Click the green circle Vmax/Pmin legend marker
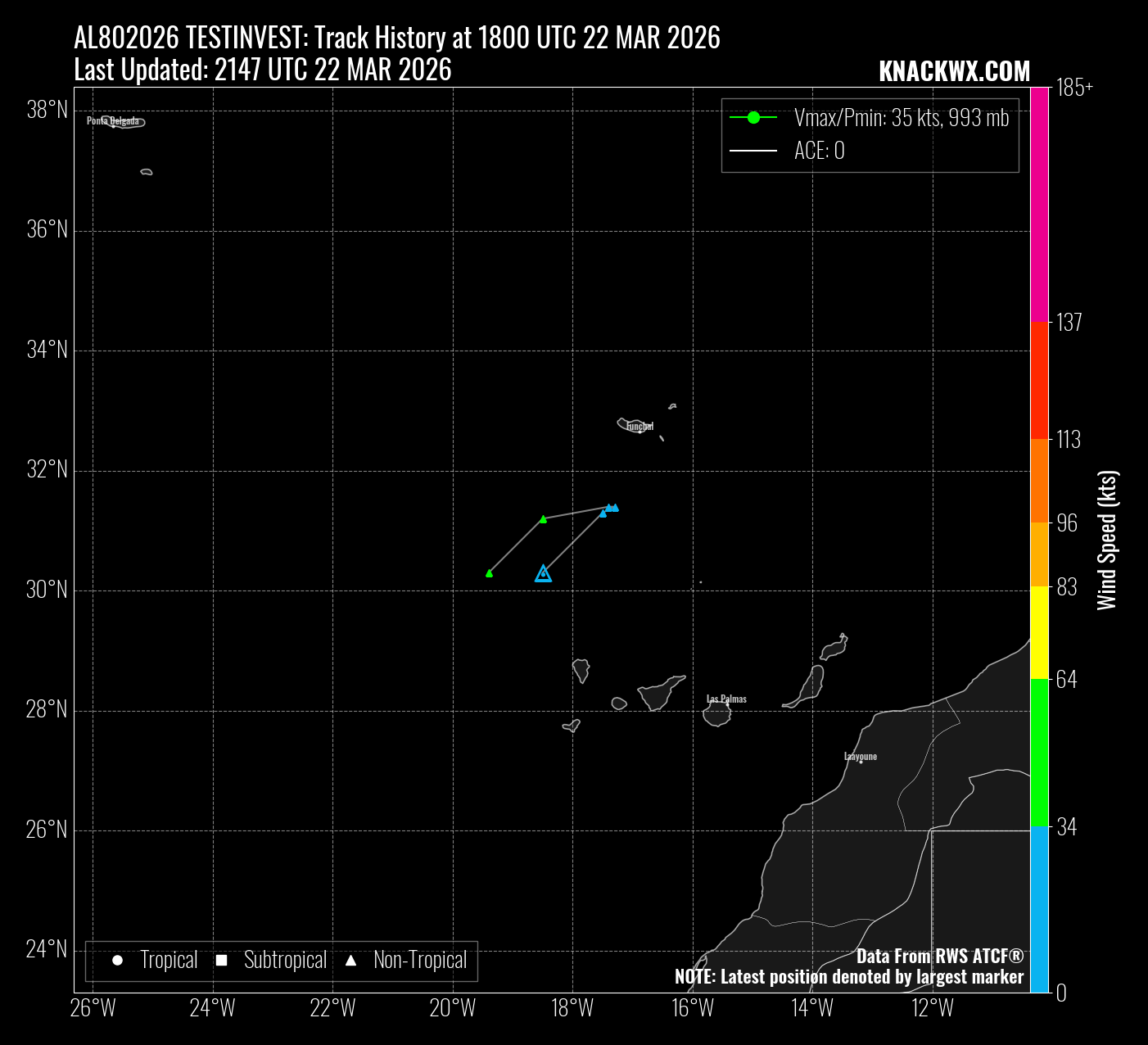The height and width of the screenshot is (1045, 1148). (x=753, y=118)
